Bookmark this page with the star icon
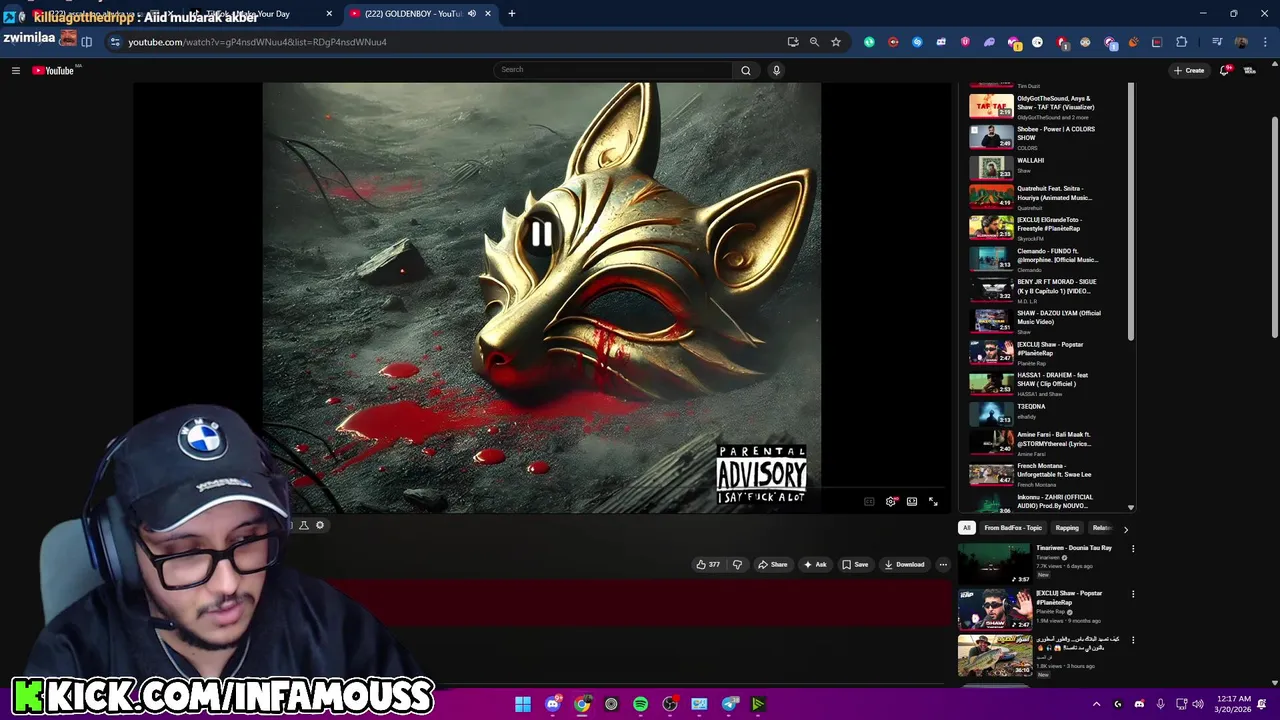 [836, 42]
